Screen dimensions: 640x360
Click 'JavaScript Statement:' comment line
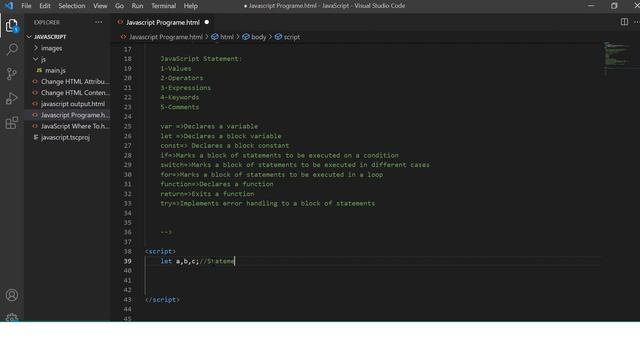[201, 59]
